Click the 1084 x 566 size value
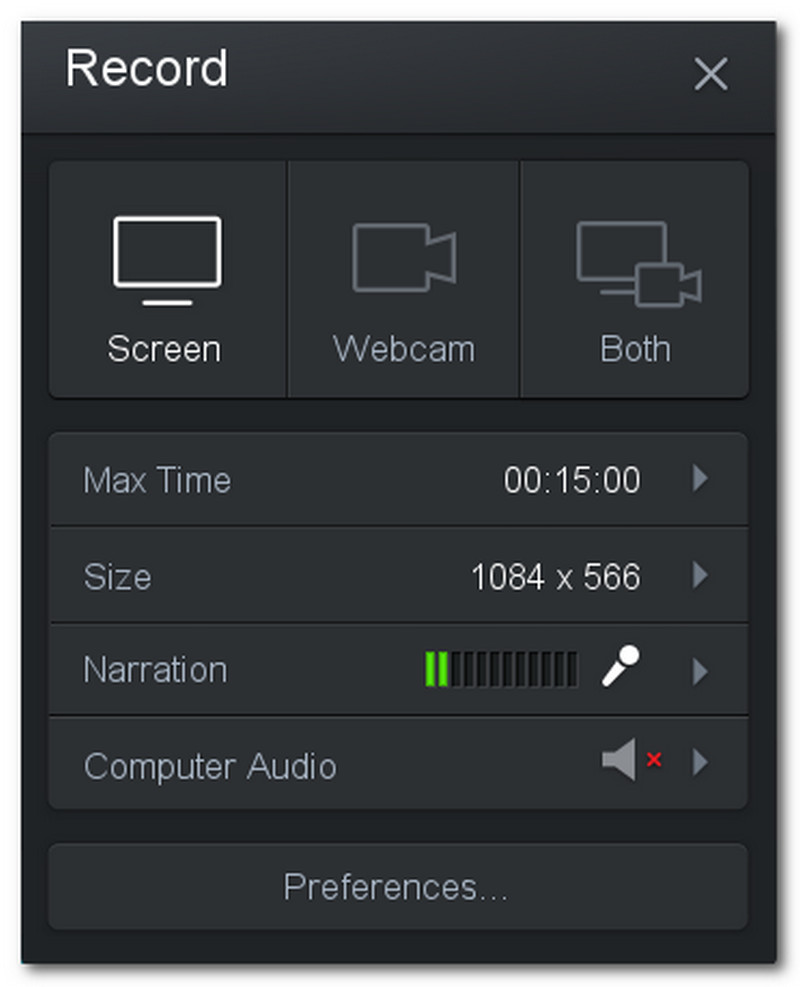This screenshot has width=800, height=987. tap(555, 576)
